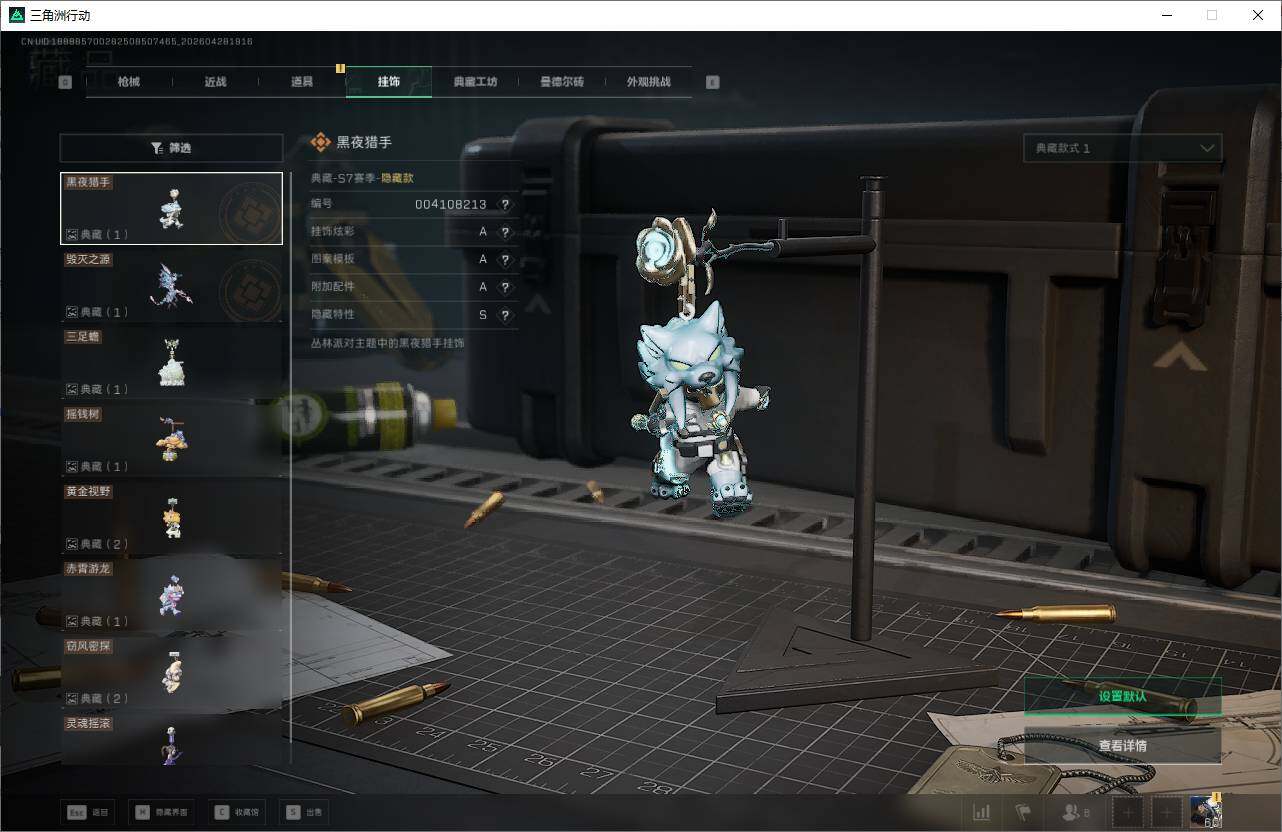Pick the 灵魂摇滚 charm item

pyautogui.click(x=171, y=739)
